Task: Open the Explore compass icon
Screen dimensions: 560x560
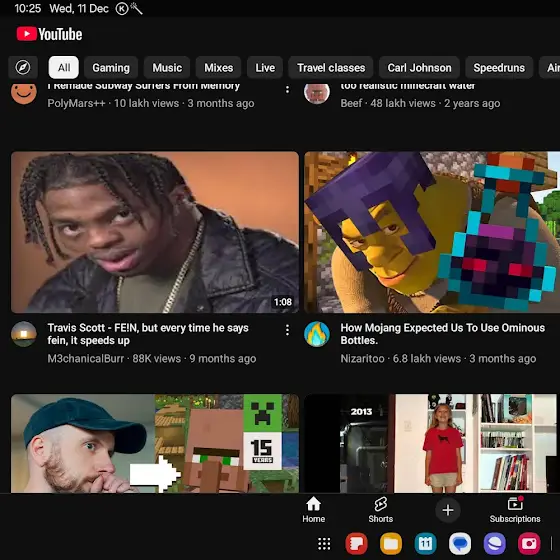Action: click(23, 68)
